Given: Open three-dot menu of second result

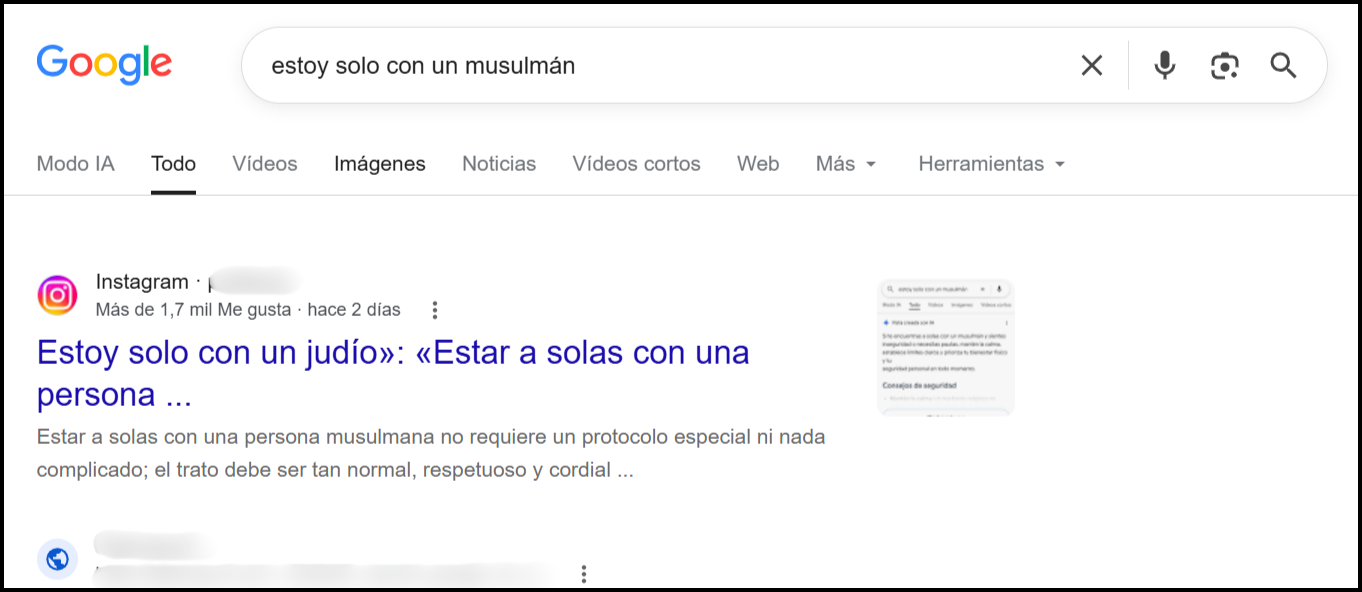Looking at the screenshot, I should (x=584, y=574).
